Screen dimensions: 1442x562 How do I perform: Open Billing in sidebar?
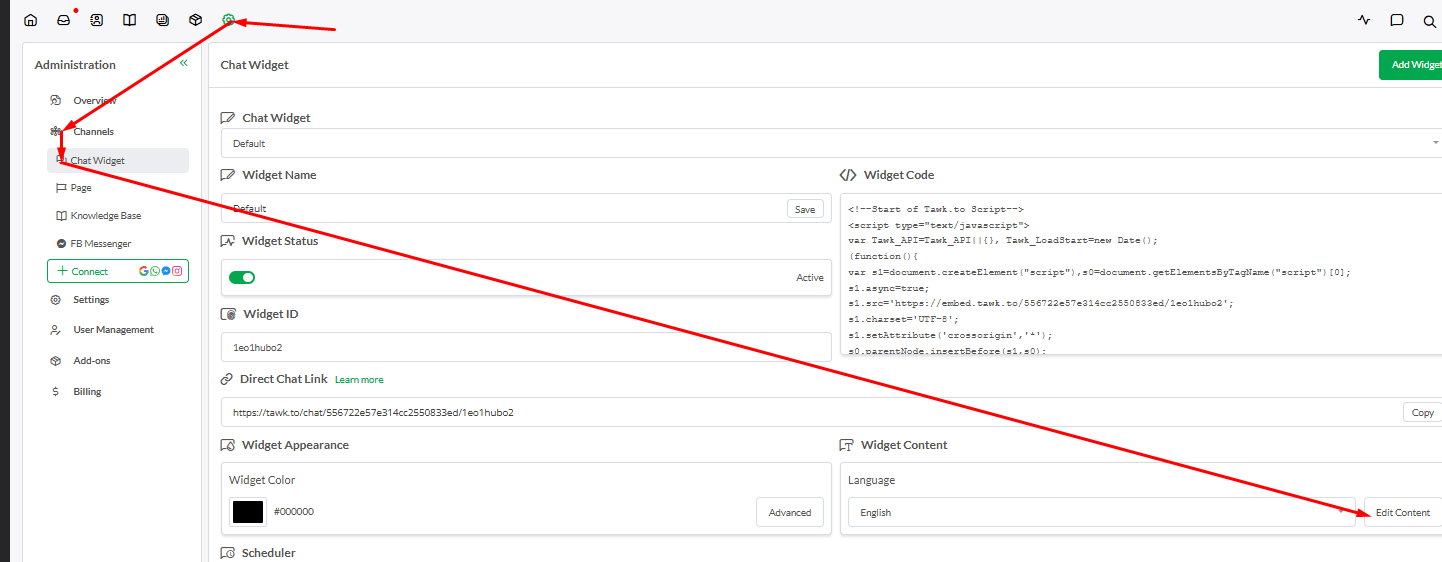87,392
